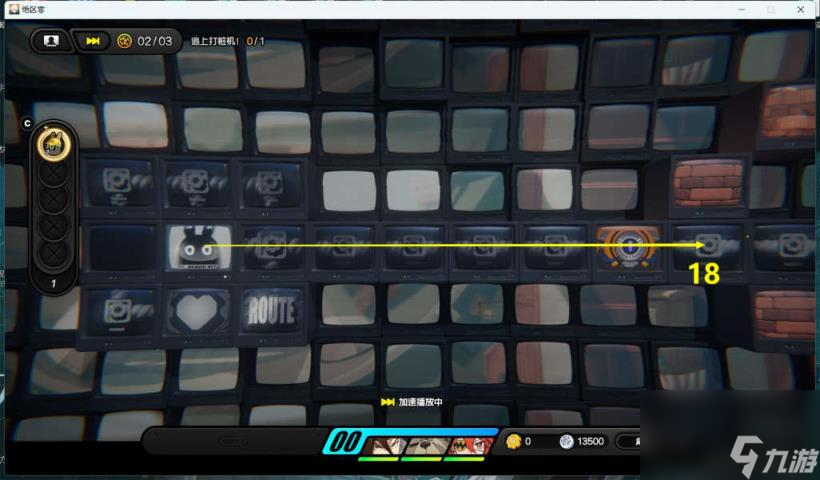
Task: Click the camera TV tile above the Bangboo
Action: click(198, 183)
